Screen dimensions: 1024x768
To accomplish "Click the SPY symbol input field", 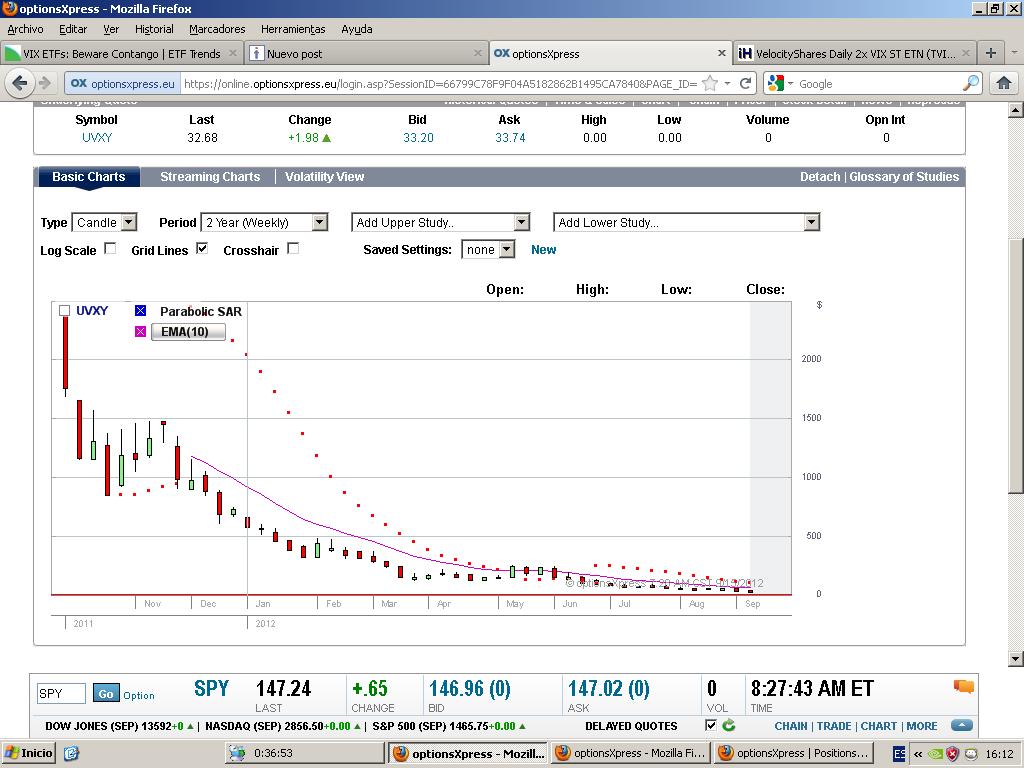I will [x=61, y=693].
